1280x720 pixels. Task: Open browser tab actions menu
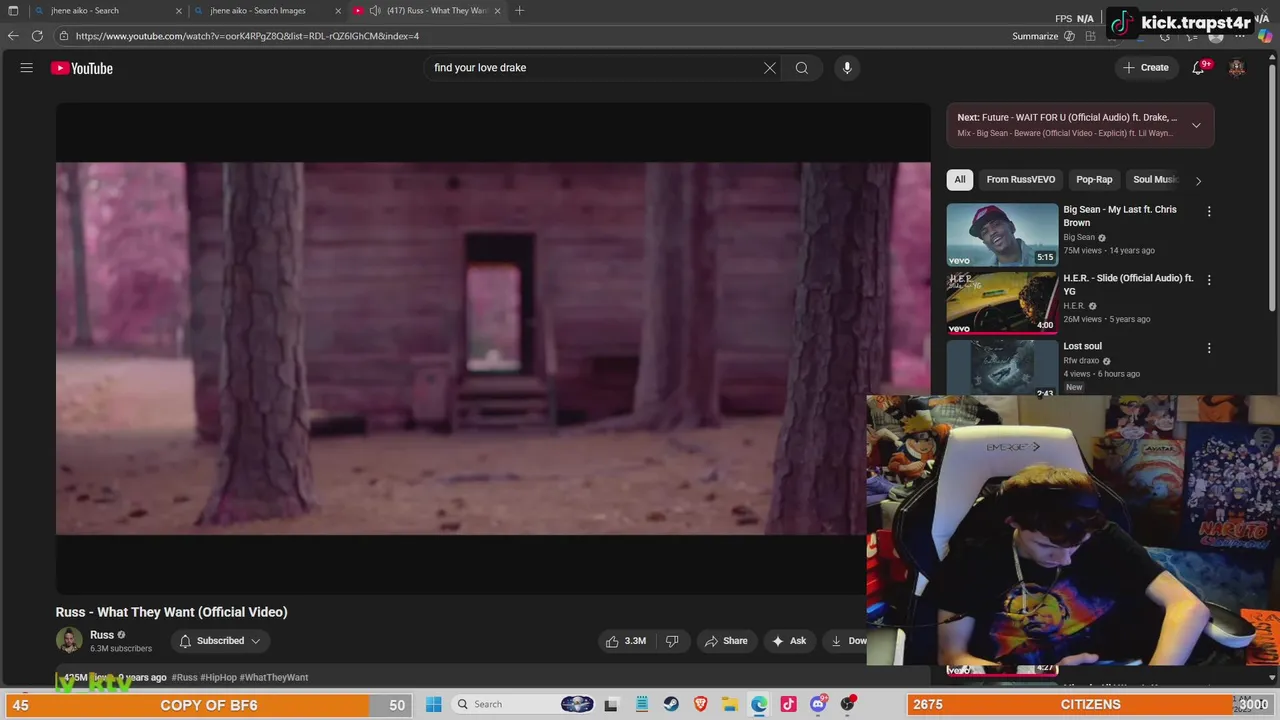(13, 10)
